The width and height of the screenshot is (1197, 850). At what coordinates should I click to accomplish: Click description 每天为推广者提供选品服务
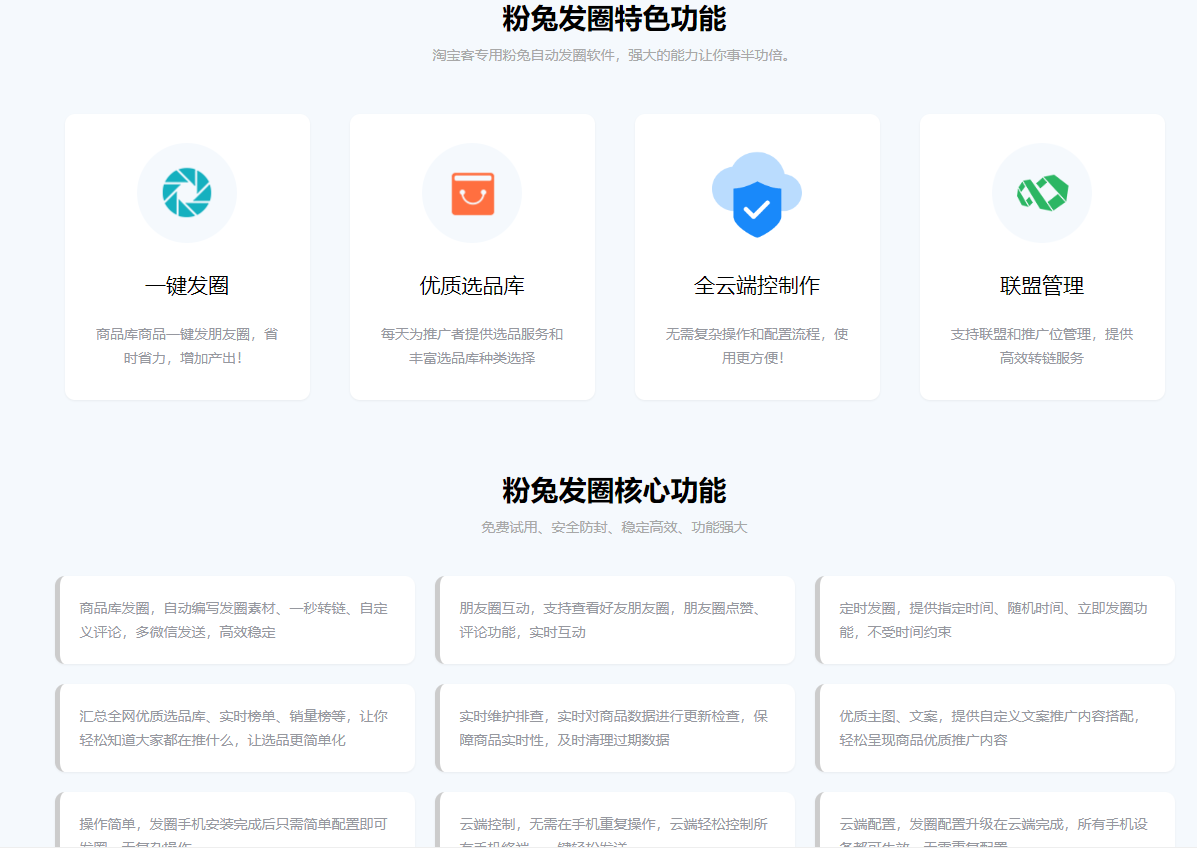(x=472, y=346)
